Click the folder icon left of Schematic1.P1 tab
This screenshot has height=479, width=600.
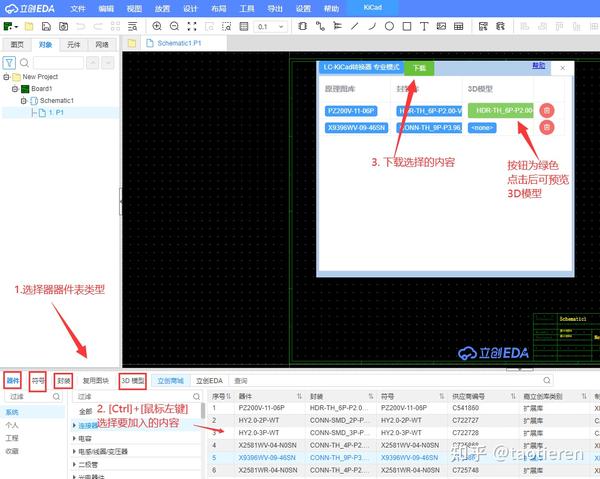coord(132,43)
